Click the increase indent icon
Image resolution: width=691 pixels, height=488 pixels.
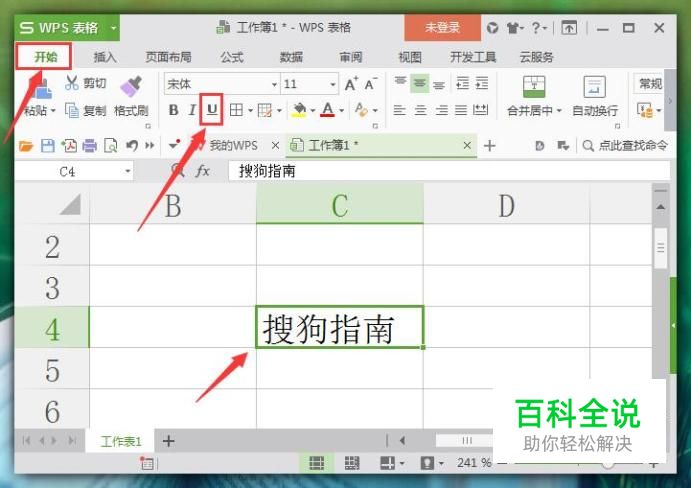482,83
